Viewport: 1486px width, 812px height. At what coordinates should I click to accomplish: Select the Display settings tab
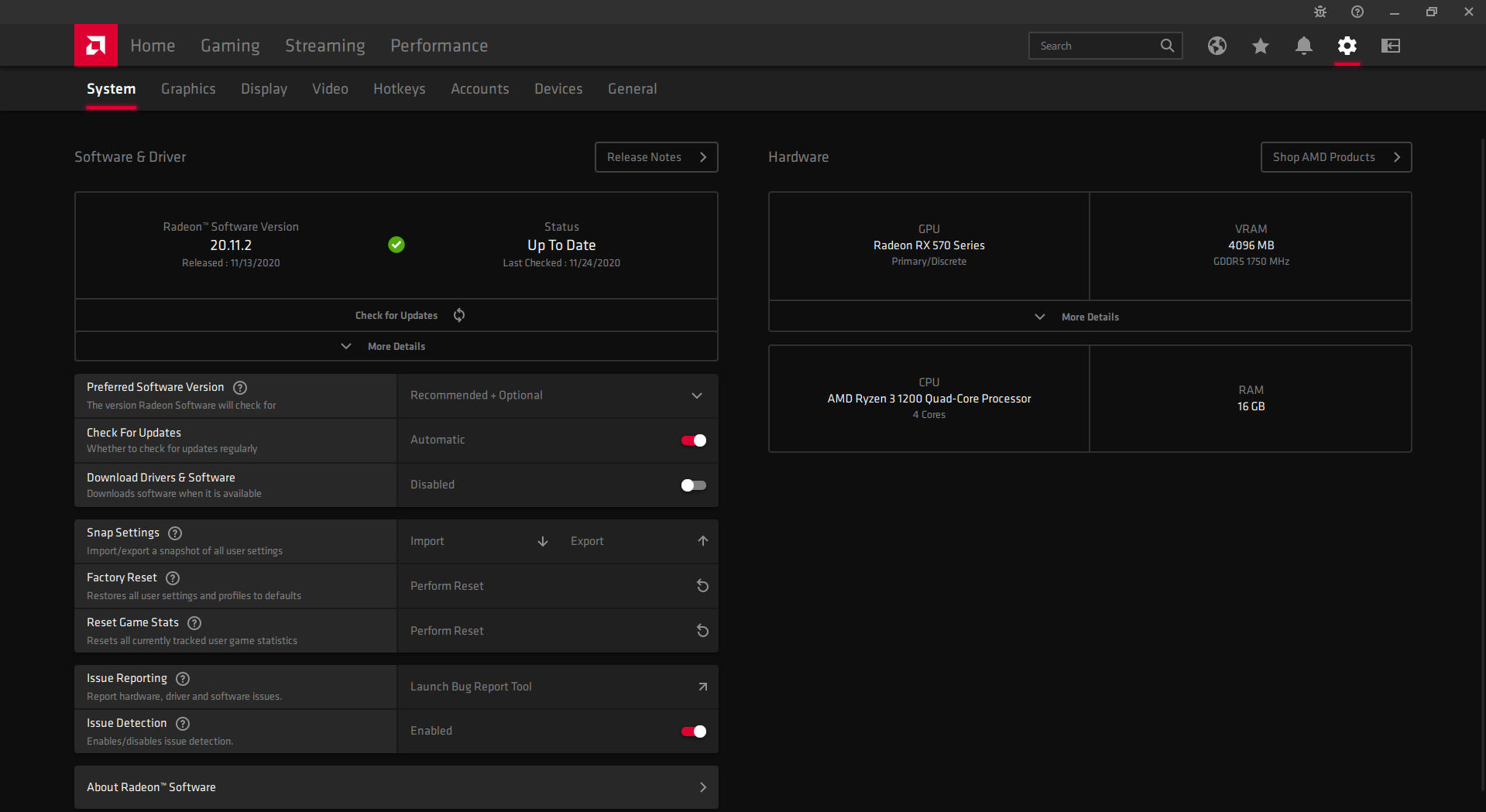pos(264,89)
